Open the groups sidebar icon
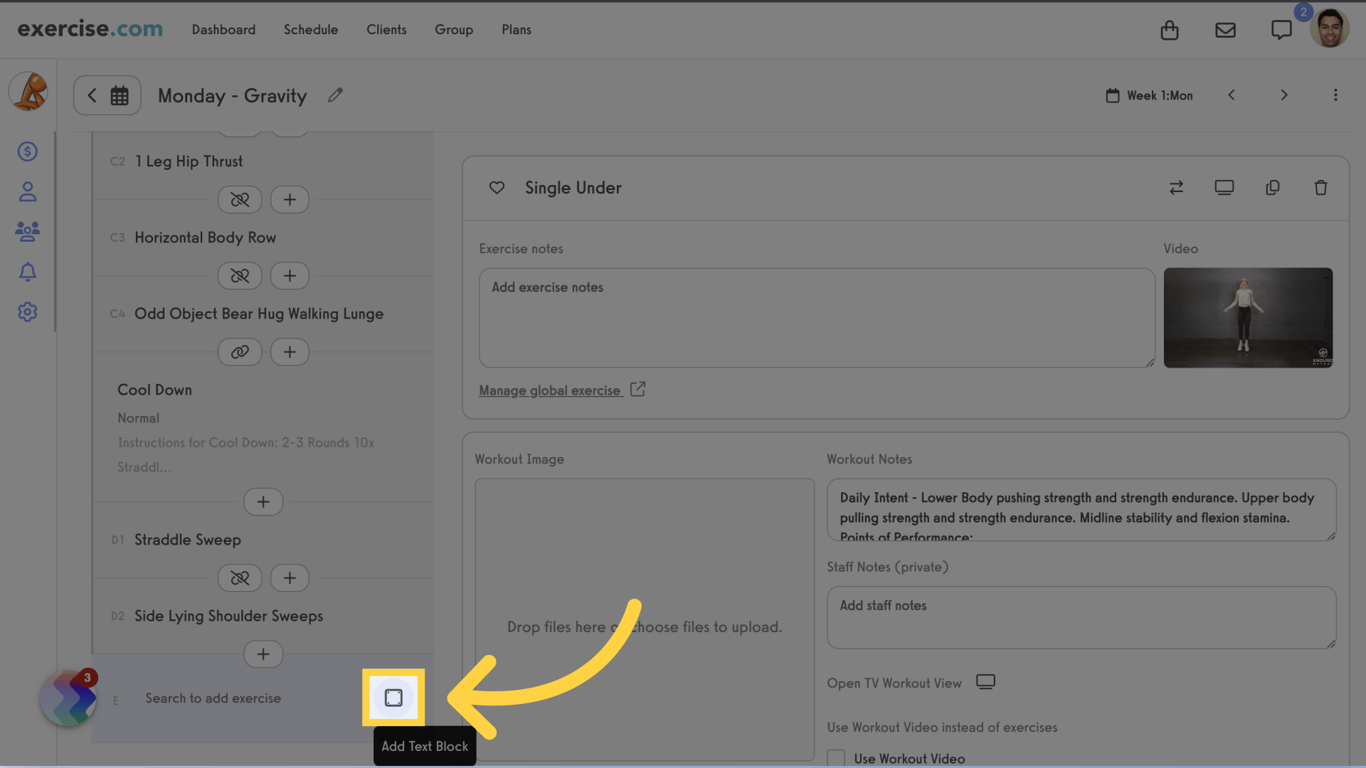Screen dimensions: 1366x768 [x=28, y=231]
